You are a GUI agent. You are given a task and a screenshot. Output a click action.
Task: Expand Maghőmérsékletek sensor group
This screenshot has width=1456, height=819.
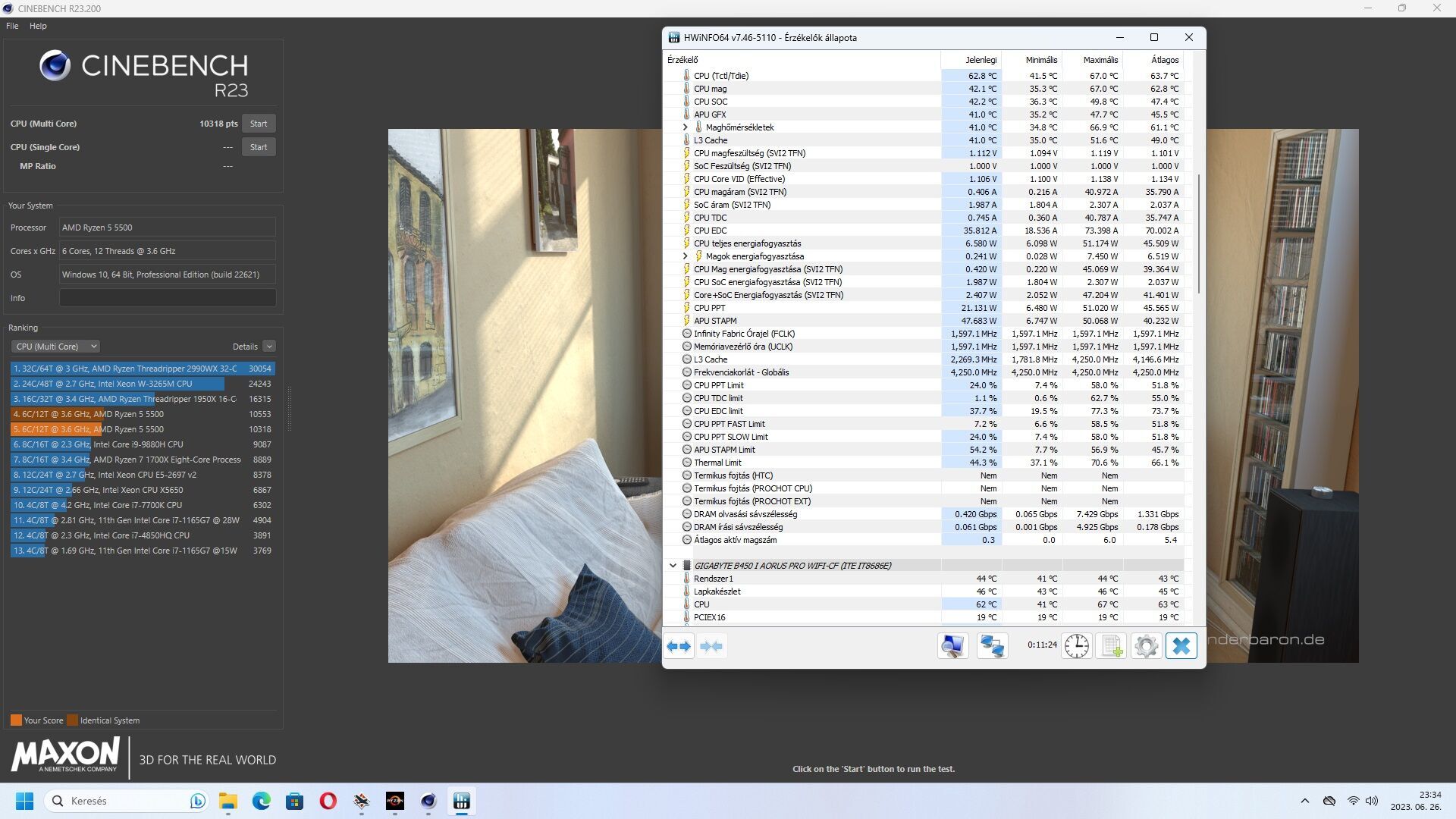pyautogui.click(x=686, y=127)
